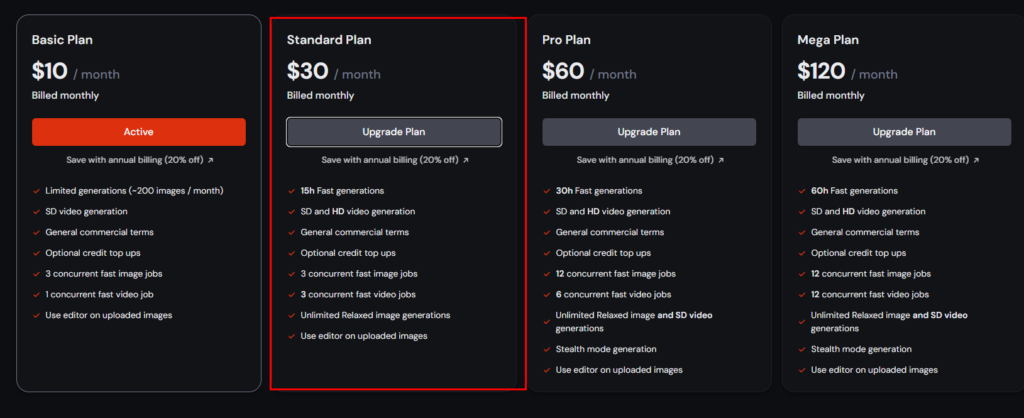1024x418 pixels.
Task: Click the arrow icon beside Standard annual billing
Action: pos(466,160)
